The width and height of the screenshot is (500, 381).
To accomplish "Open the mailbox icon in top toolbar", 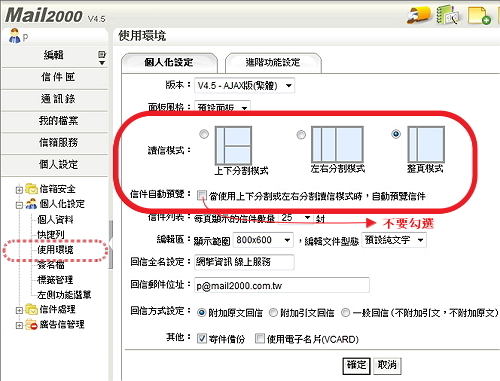I will pyautogui.click(x=418, y=15).
